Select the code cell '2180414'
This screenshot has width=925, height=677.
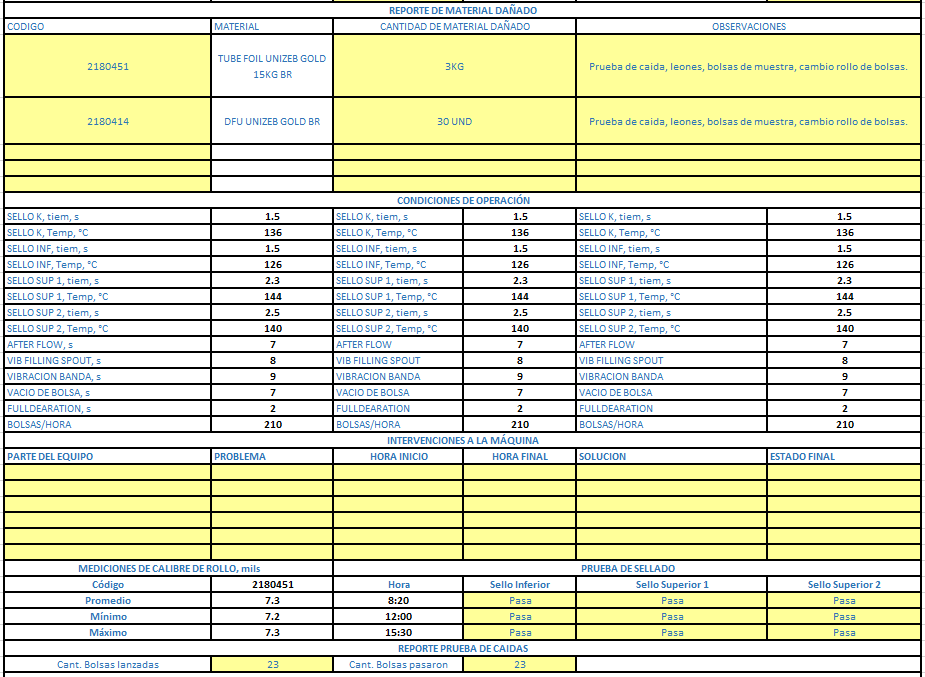click(x=107, y=121)
